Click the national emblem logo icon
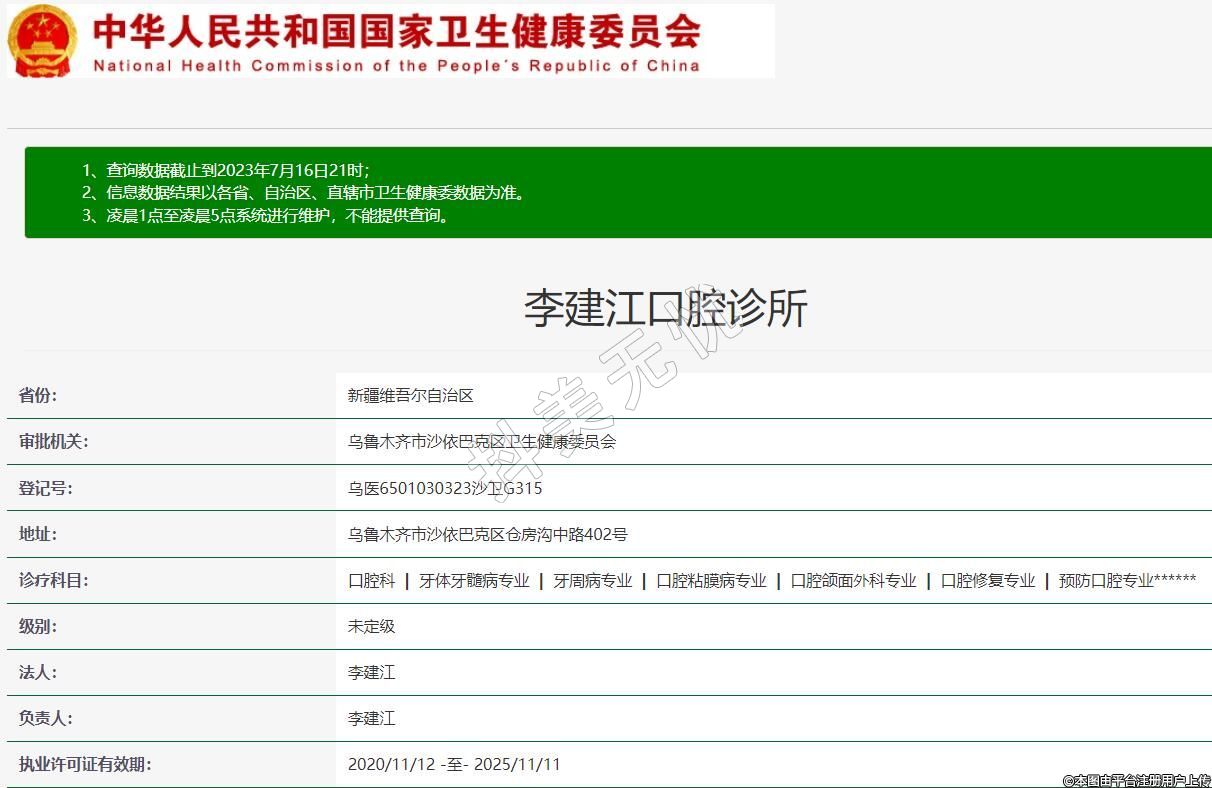The image size is (1212, 788). coord(42,40)
